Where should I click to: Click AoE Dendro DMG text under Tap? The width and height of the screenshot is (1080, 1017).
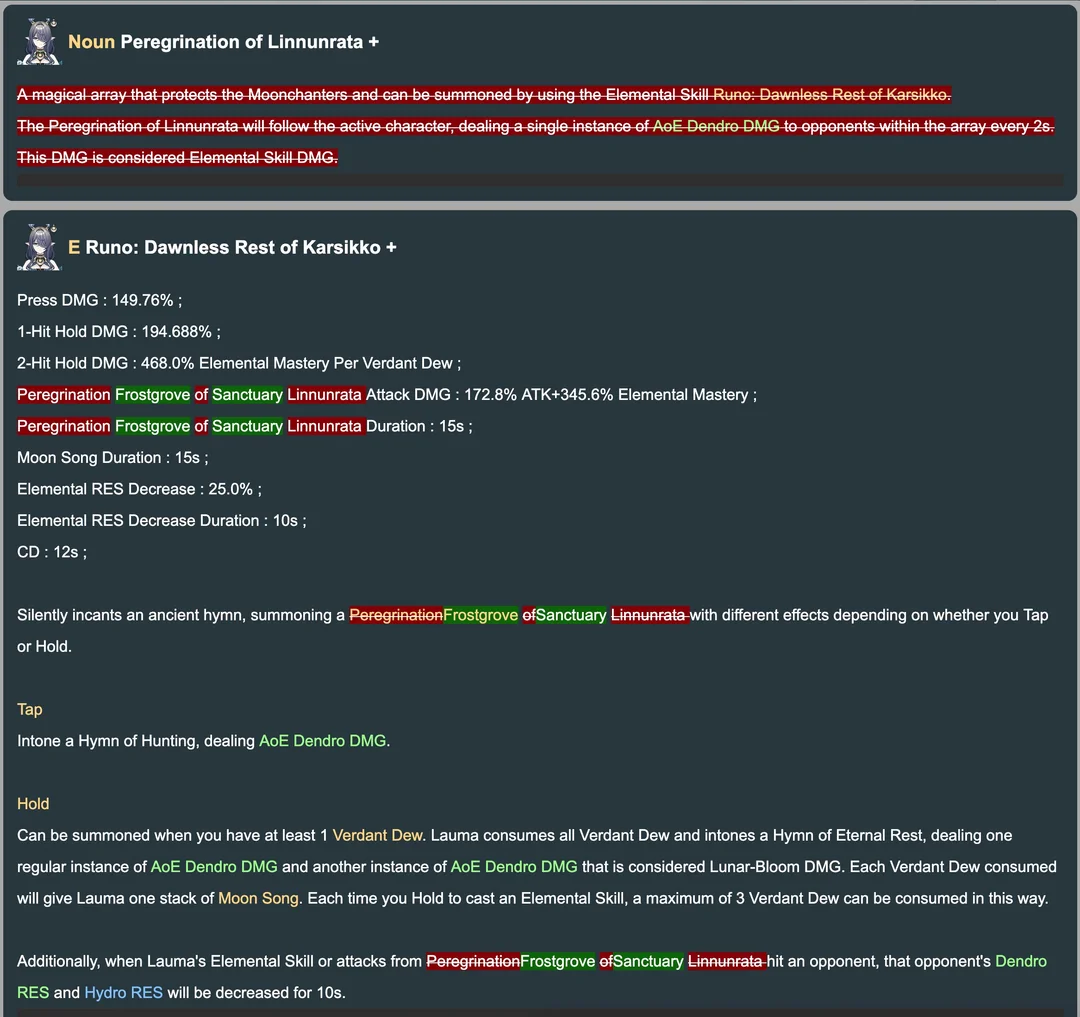pyautogui.click(x=322, y=741)
